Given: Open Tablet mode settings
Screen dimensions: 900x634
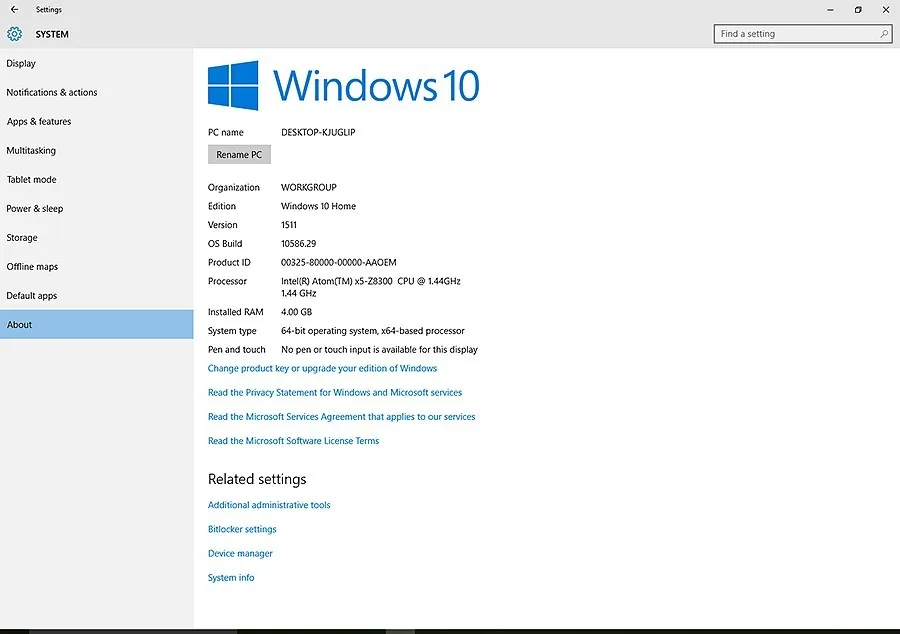Looking at the screenshot, I should click(96, 180).
